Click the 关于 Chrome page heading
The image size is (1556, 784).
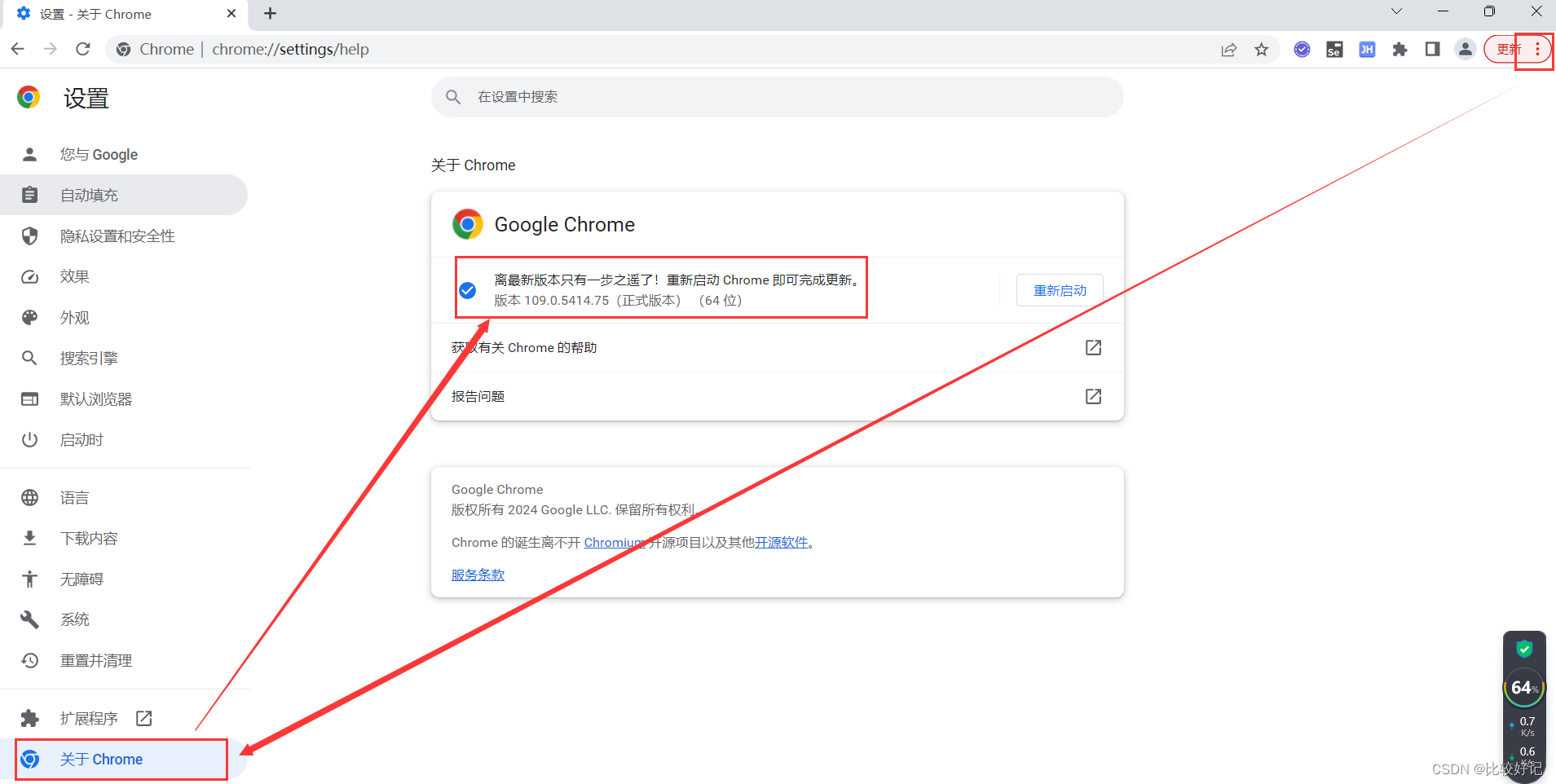[x=474, y=165]
